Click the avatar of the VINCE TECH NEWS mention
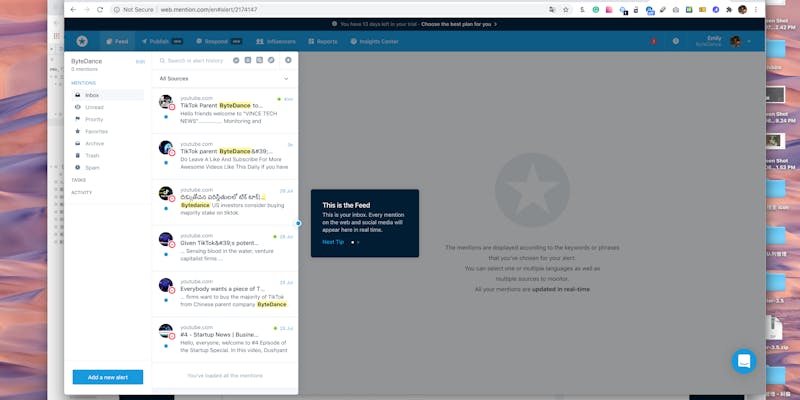The image size is (800, 400). point(166,102)
